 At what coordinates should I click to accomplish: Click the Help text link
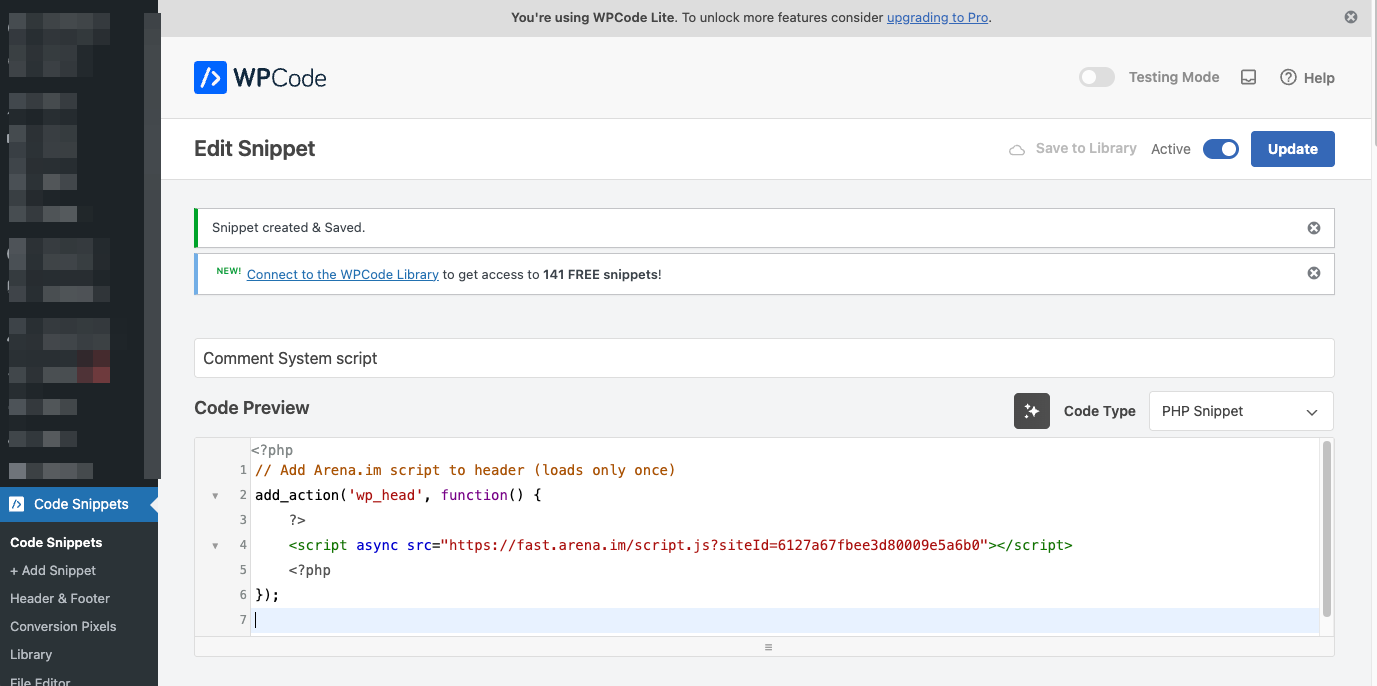(x=1319, y=78)
